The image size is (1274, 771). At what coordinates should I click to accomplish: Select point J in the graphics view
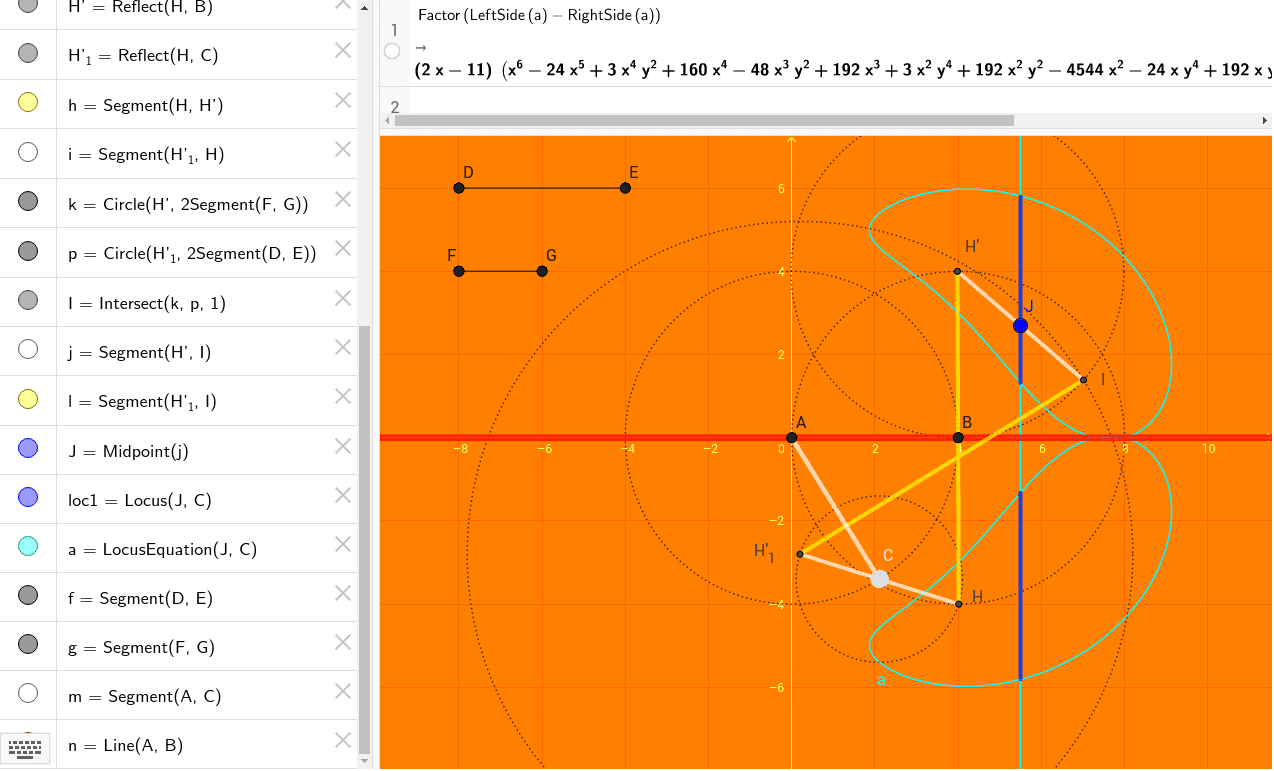coord(1020,324)
